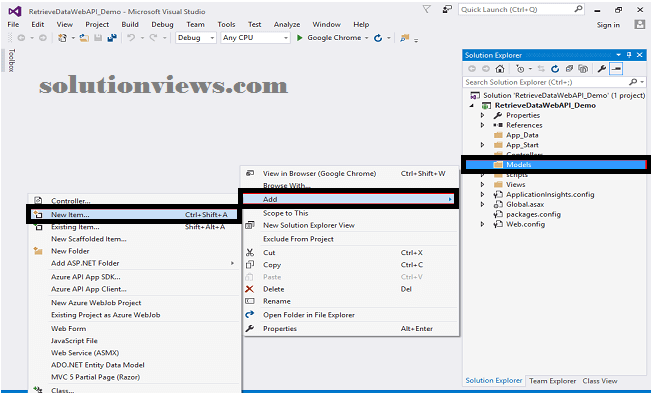Image resolution: width=651 pixels, height=393 pixels.
Task: Open the File menu
Action: click(x=13, y=24)
